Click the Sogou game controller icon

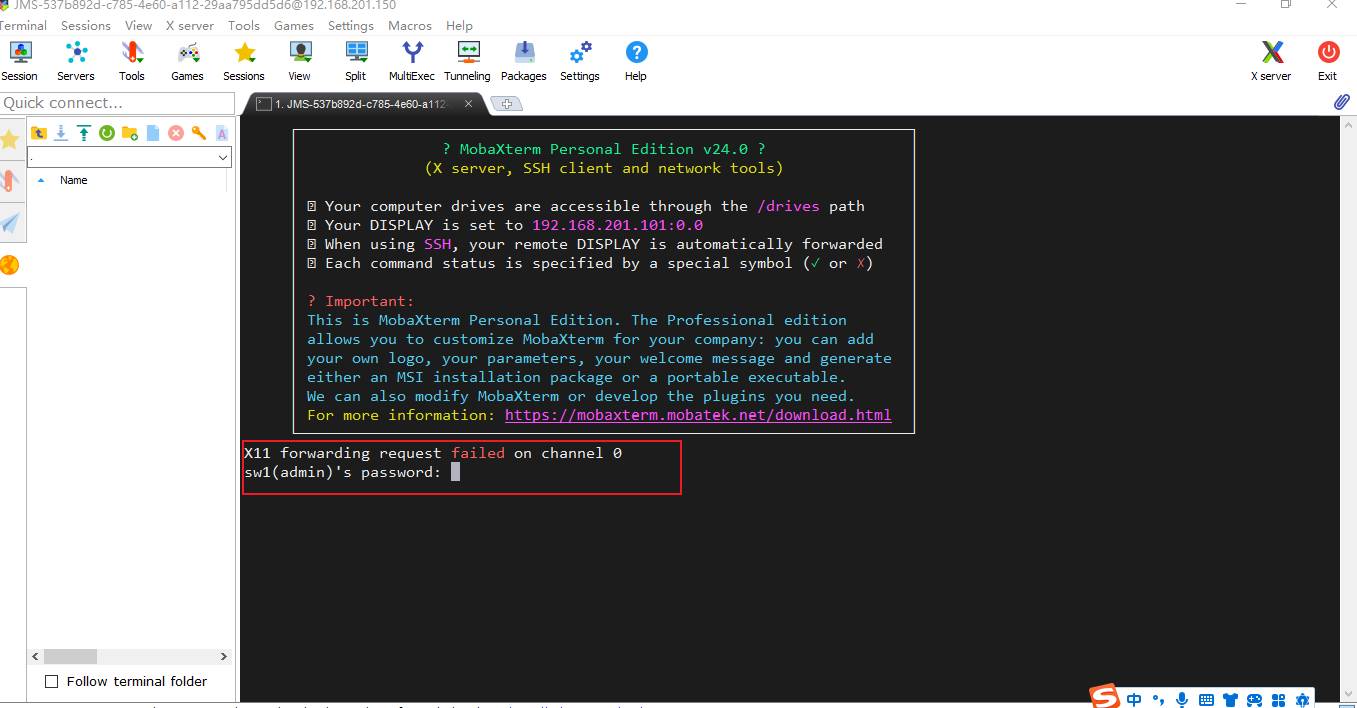(1254, 700)
